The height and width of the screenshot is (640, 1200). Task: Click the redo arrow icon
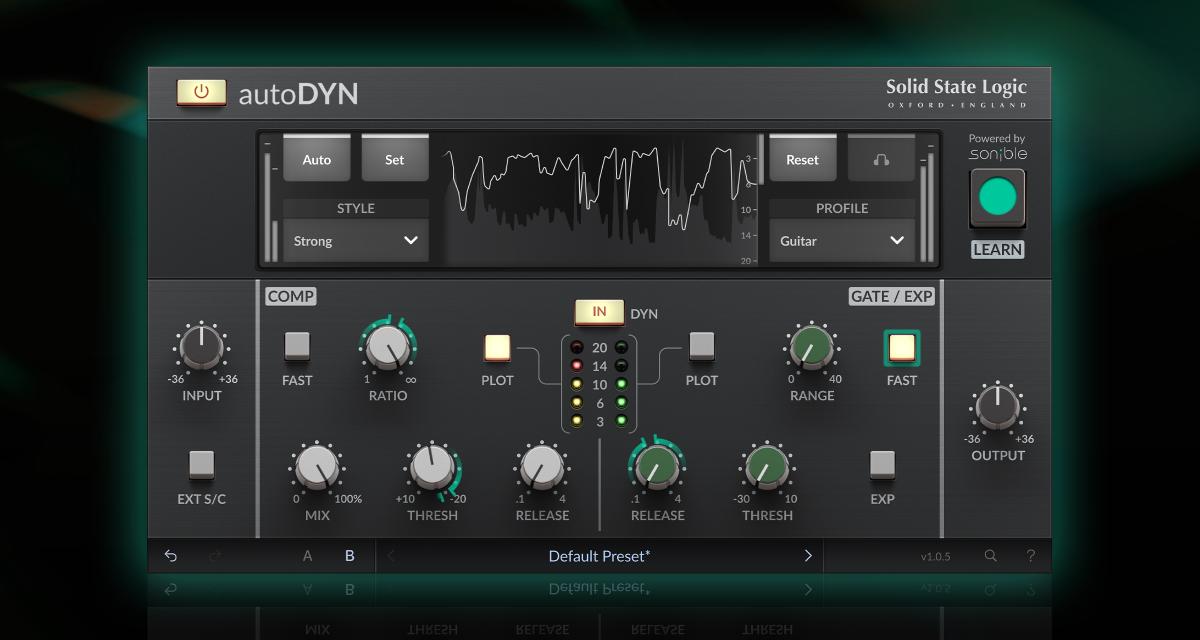tap(216, 556)
